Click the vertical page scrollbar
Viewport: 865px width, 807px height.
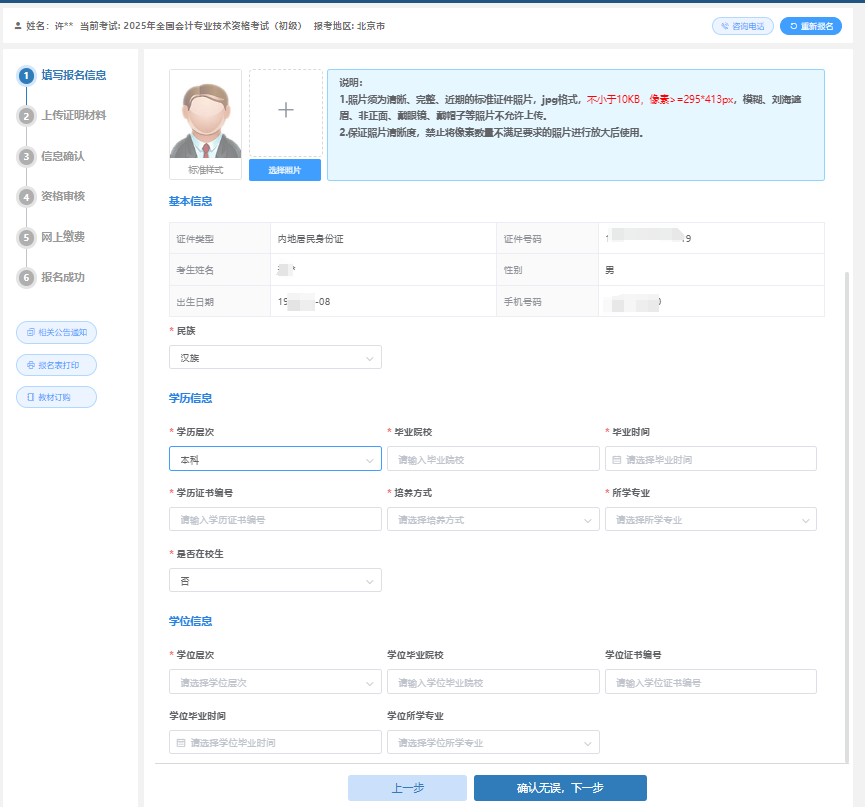(847, 516)
